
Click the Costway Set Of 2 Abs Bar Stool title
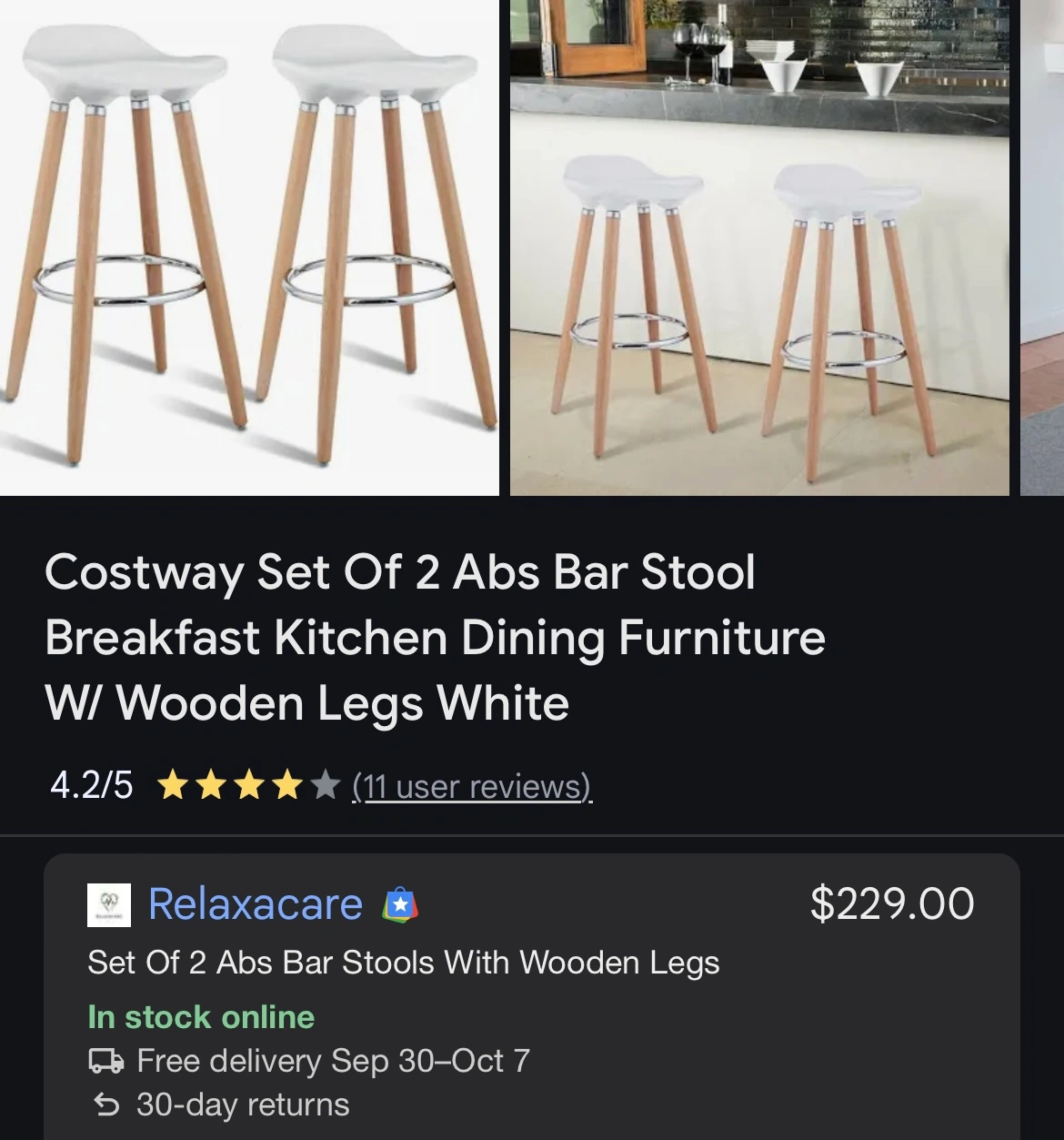[x=435, y=638]
